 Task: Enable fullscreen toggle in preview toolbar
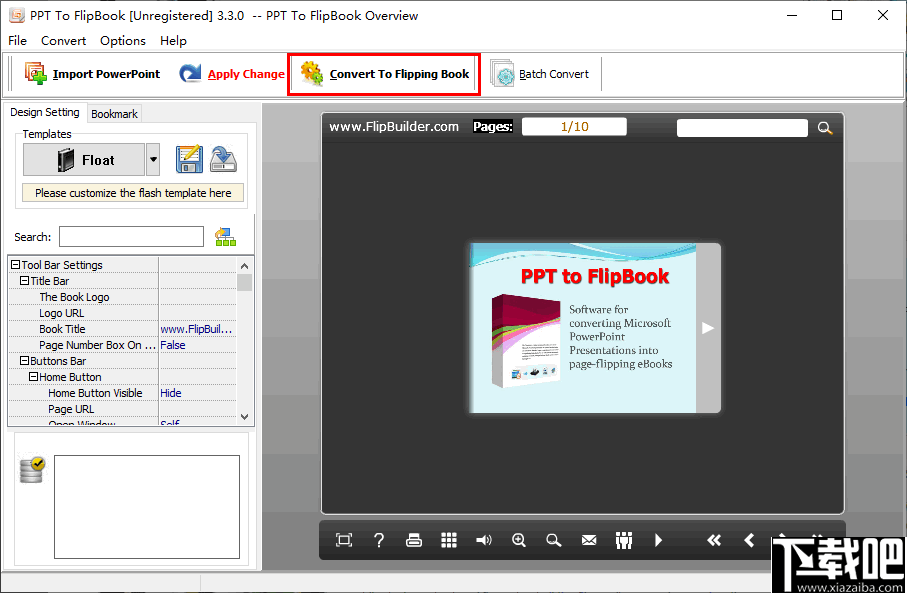coord(343,540)
